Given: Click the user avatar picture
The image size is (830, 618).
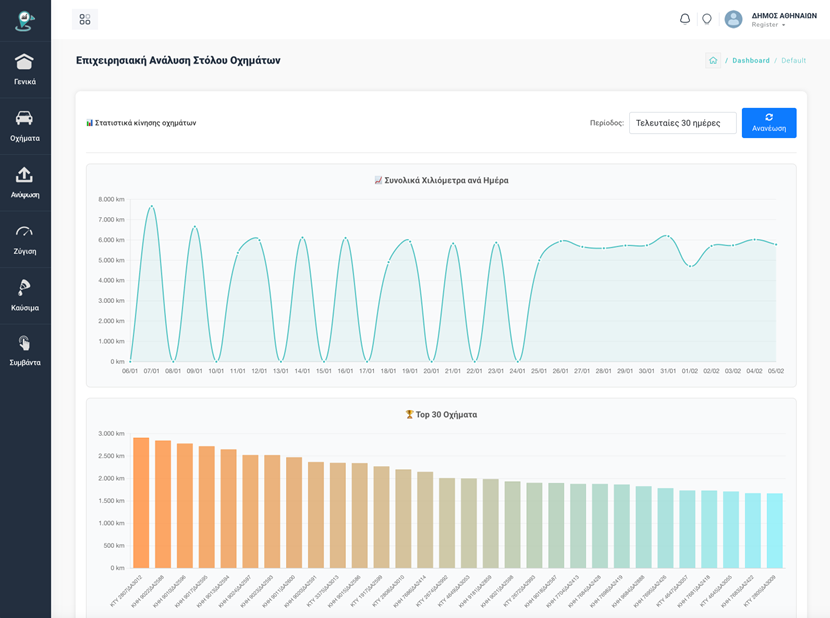Looking at the screenshot, I should 734,19.
